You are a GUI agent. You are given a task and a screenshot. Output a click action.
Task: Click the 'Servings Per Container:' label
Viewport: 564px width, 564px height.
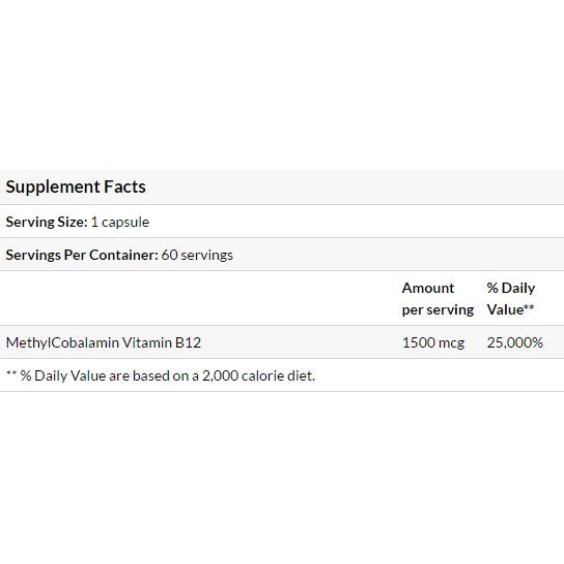click(82, 255)
